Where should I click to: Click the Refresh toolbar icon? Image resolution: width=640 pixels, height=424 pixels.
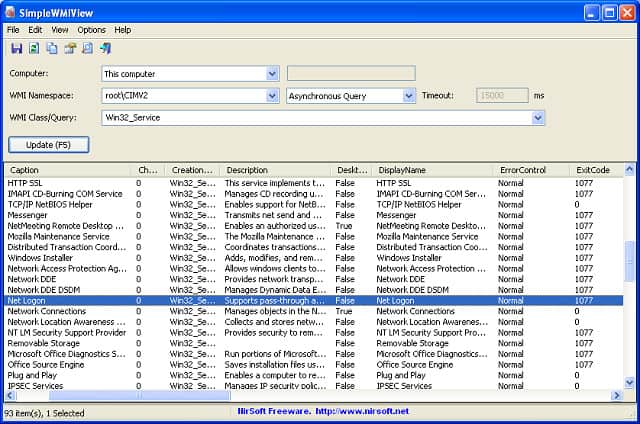(x=34, y=49)
